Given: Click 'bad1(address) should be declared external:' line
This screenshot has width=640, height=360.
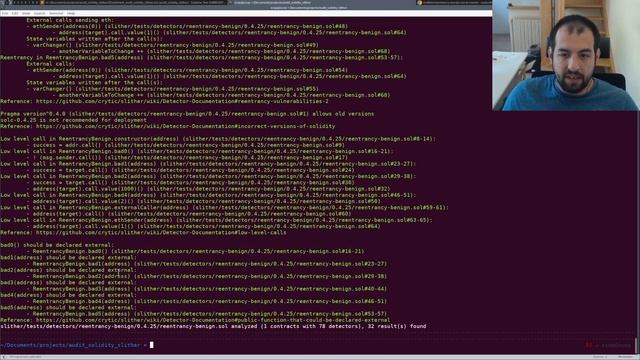Looking at the screenshot, I should click(68, 258).
